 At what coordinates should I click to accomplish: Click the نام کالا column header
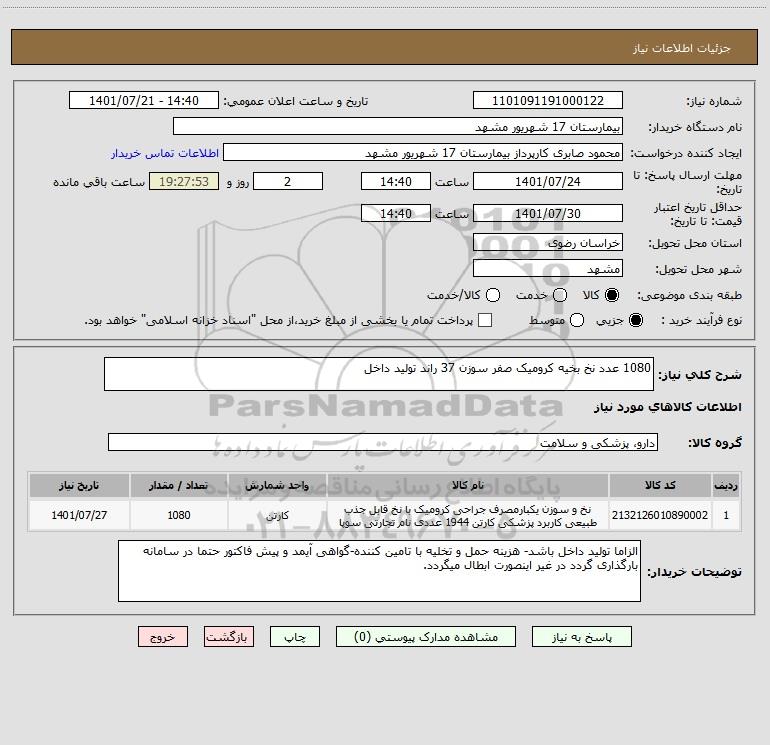pyautogui.click(x=468, y=485)
